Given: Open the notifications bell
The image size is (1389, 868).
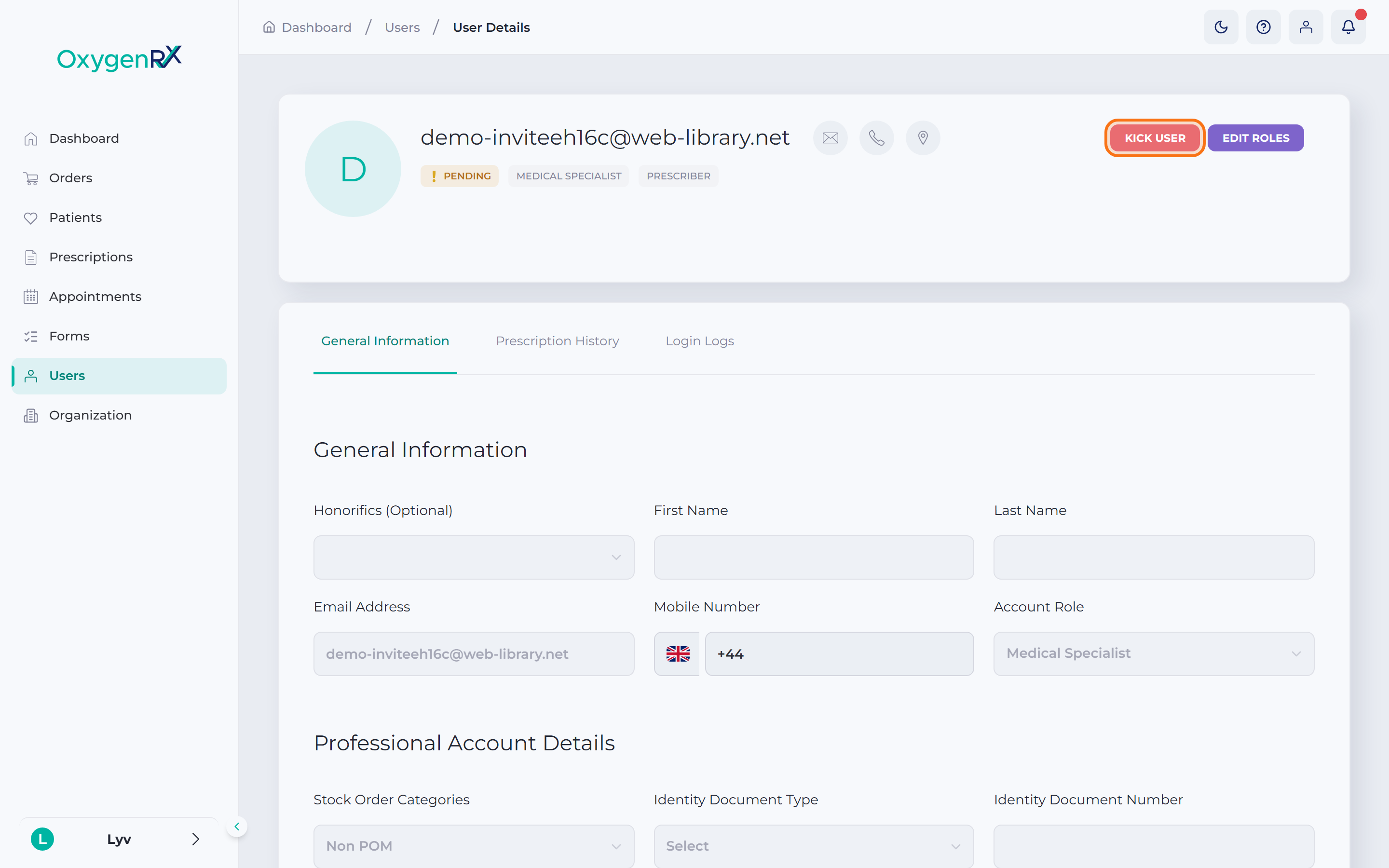Looking at the screenshot, I should (x=1348, y=27).
